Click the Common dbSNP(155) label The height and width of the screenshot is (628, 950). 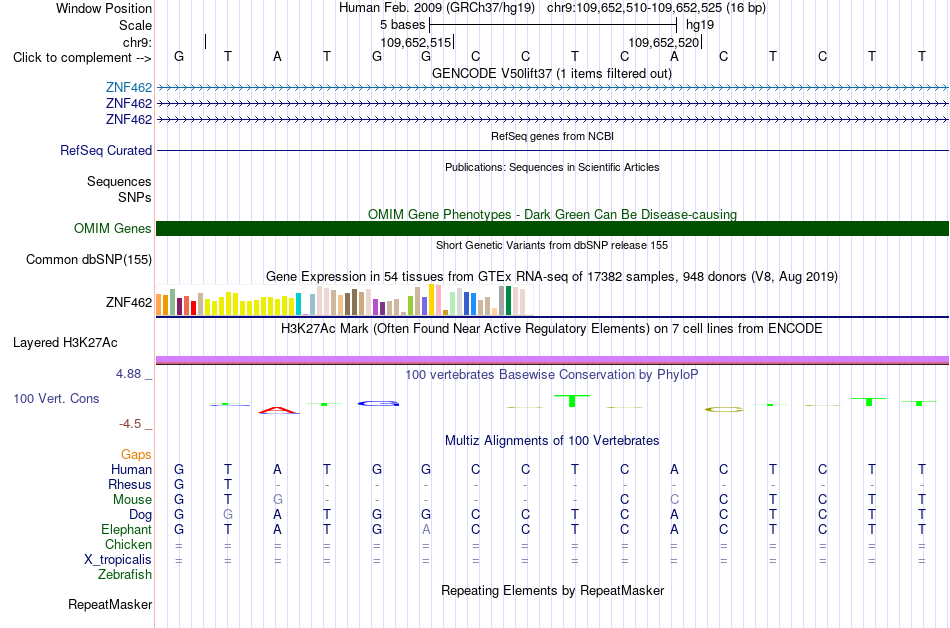click(88, 259)
